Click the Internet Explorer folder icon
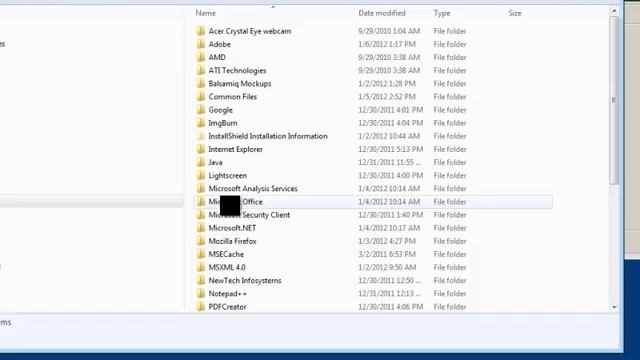 pyautogui.click(x=200, y=149)
